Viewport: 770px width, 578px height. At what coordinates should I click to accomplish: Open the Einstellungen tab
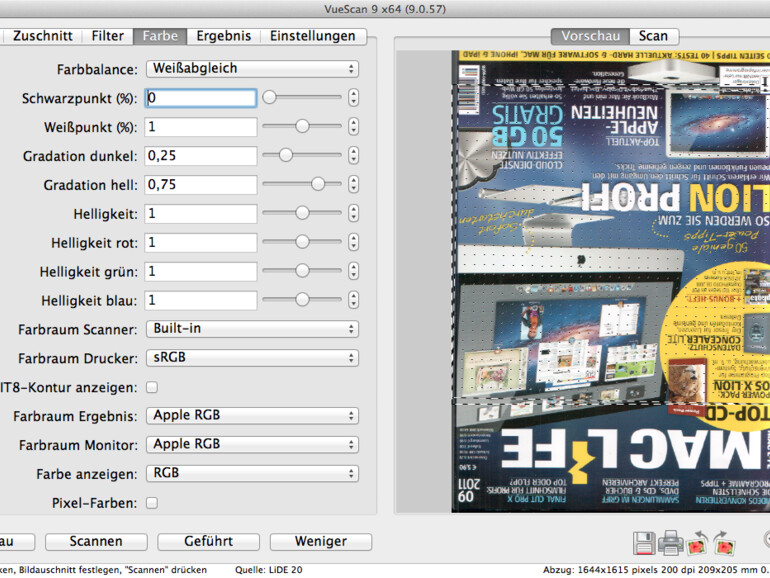313,36
